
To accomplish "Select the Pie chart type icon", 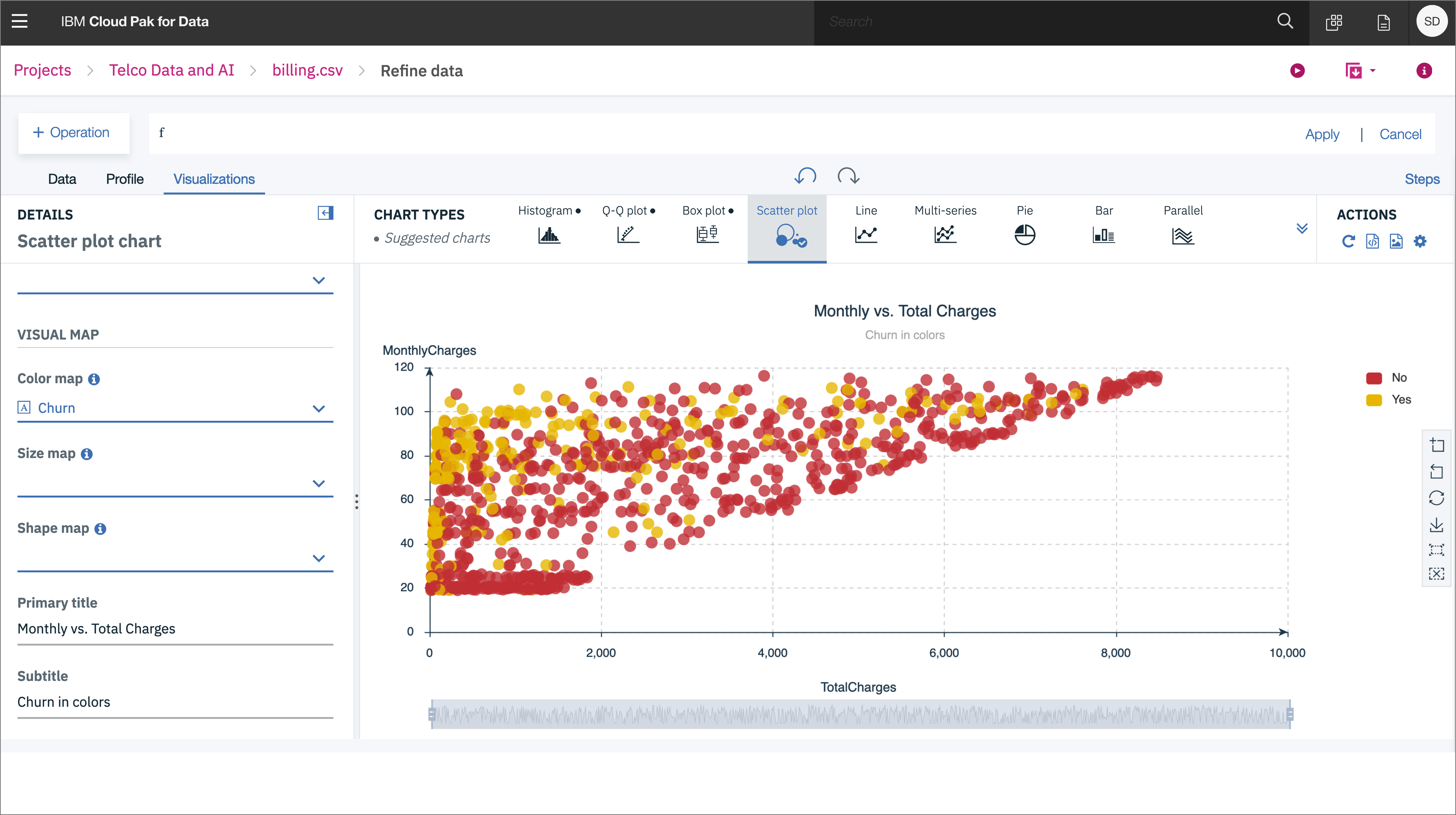I will [x=1024, y=235].
